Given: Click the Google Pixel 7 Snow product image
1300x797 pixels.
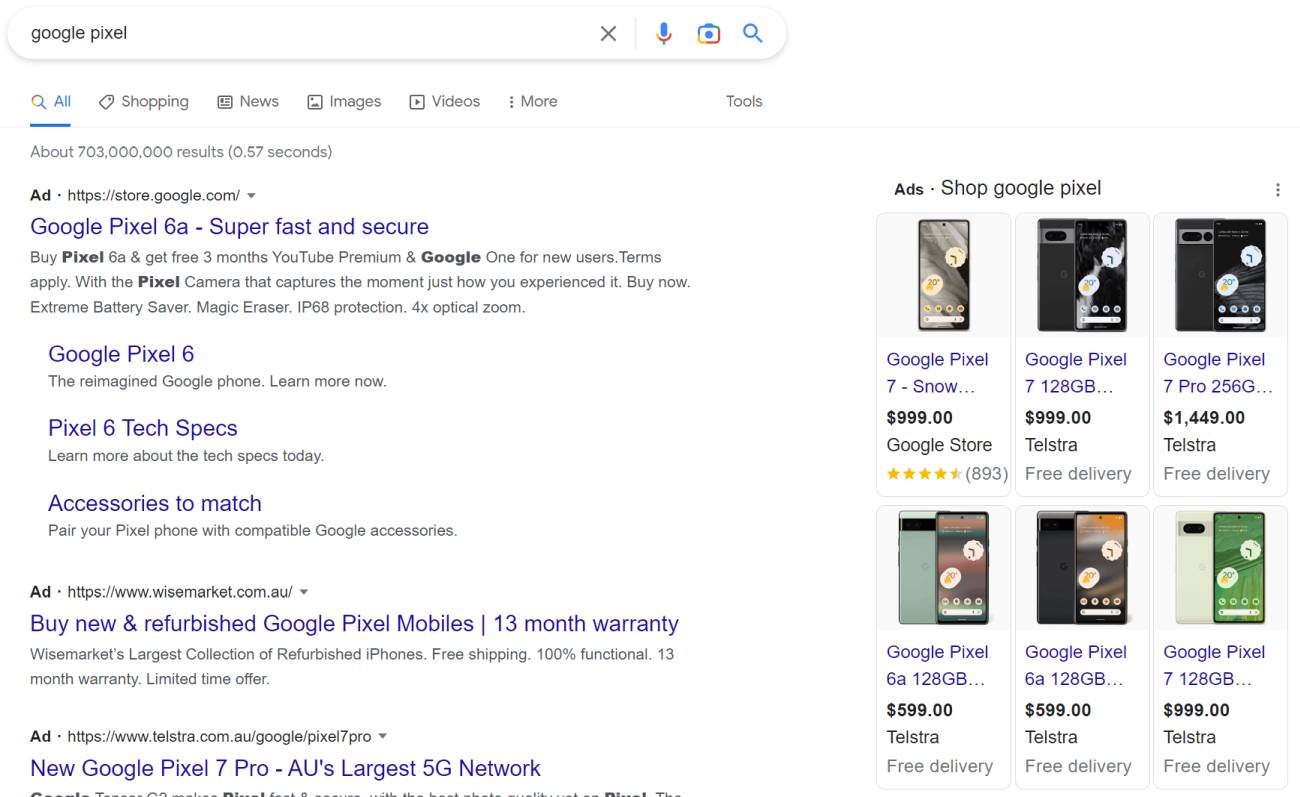Looking at the screenshot, I should [x=943, y=275].
